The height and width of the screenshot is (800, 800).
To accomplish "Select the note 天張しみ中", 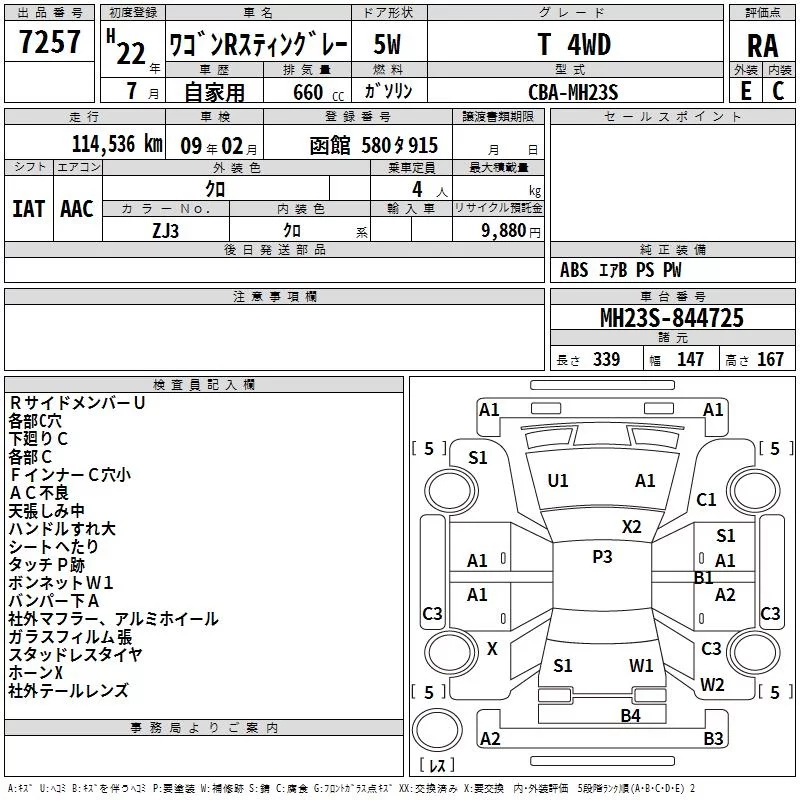I will [46, 511].
